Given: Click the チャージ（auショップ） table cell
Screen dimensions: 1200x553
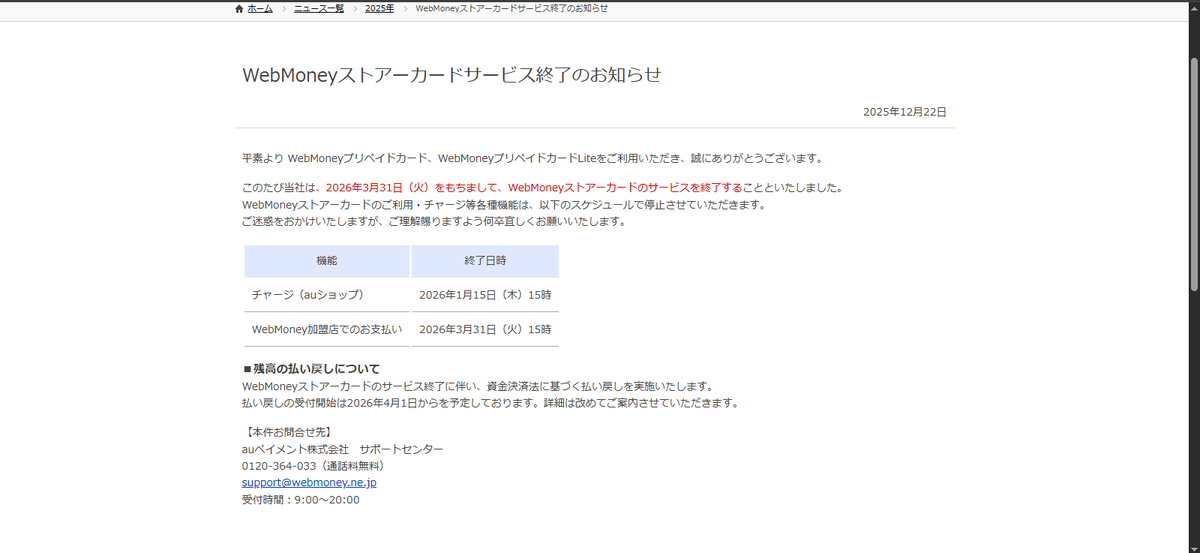Looking at the screenshot, I should (x=327, y=295).
